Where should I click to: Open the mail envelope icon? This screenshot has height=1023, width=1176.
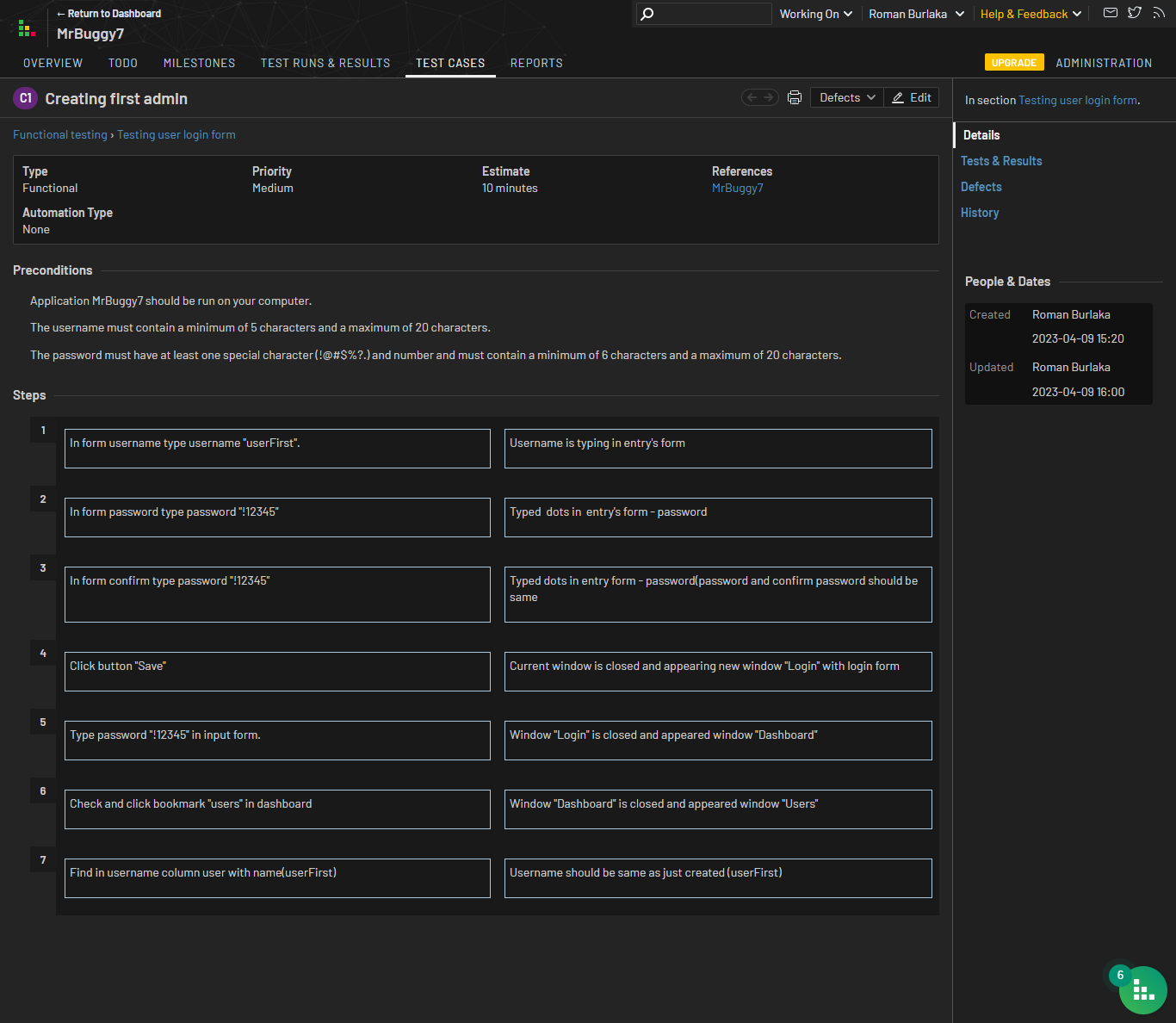1111,13
